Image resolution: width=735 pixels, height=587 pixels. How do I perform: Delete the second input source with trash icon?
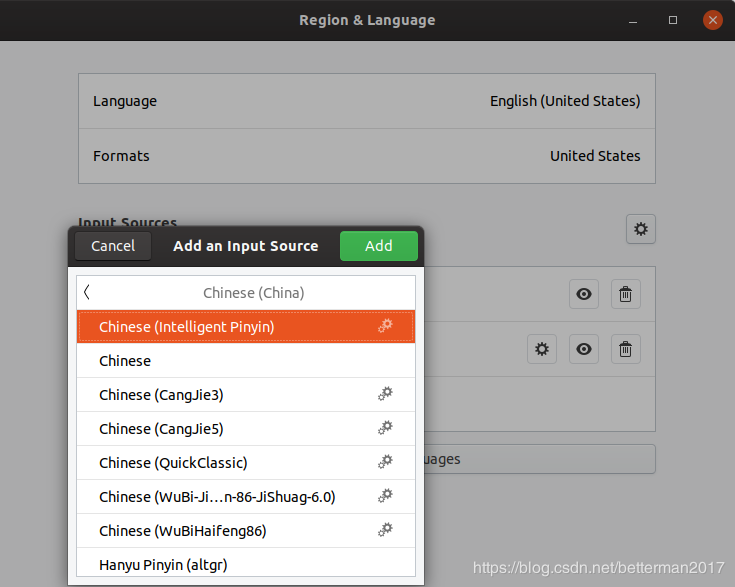tap(625, 349)
